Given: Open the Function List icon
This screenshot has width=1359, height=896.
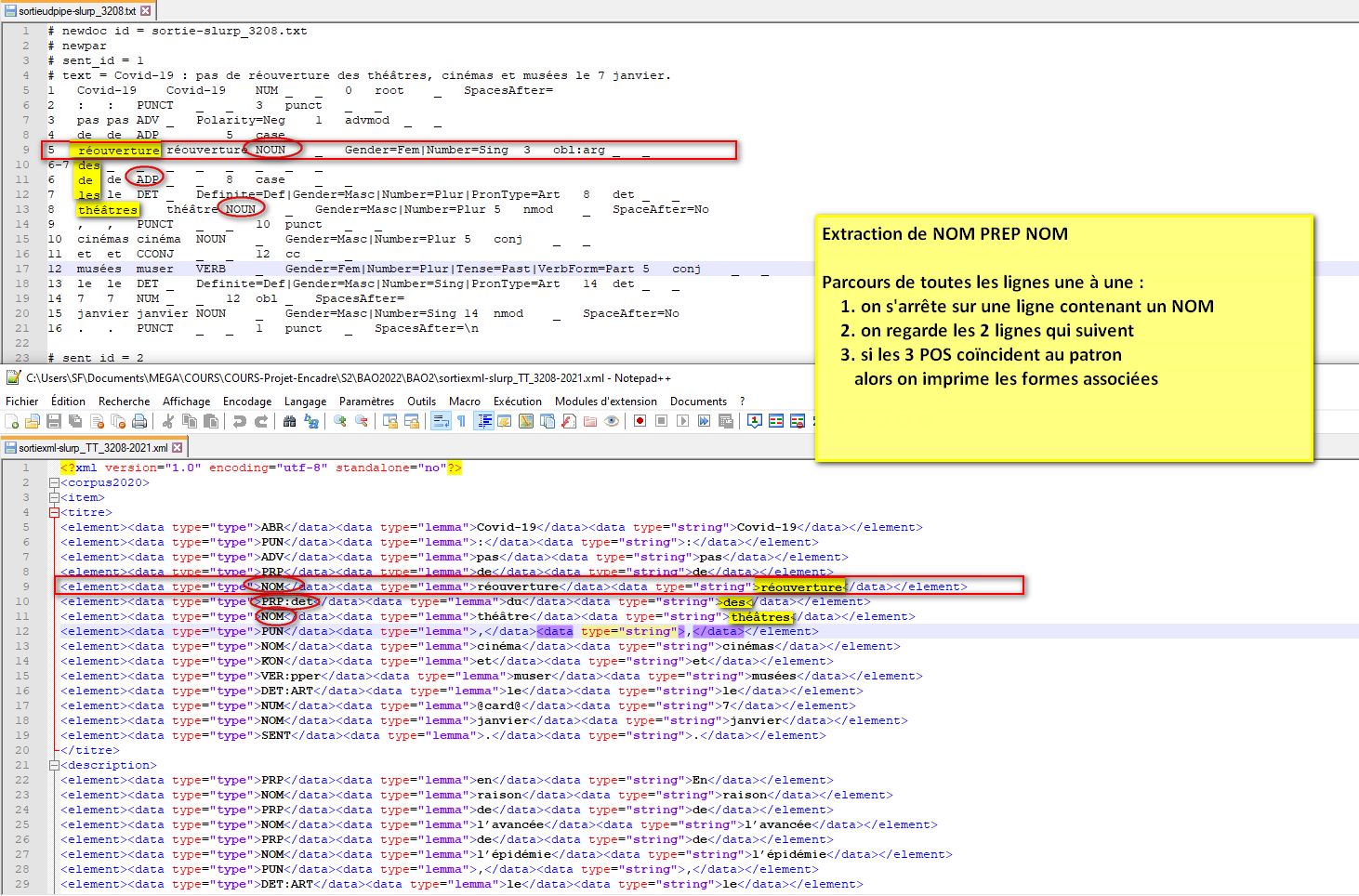Looking at the screenshot, I should click(x=568, y=421).
